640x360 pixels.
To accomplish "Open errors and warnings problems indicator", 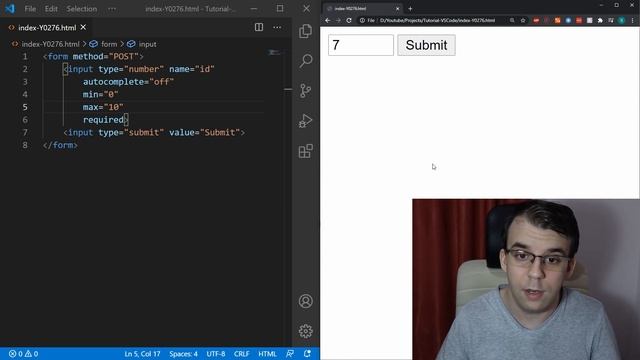I will coord(23,354).
